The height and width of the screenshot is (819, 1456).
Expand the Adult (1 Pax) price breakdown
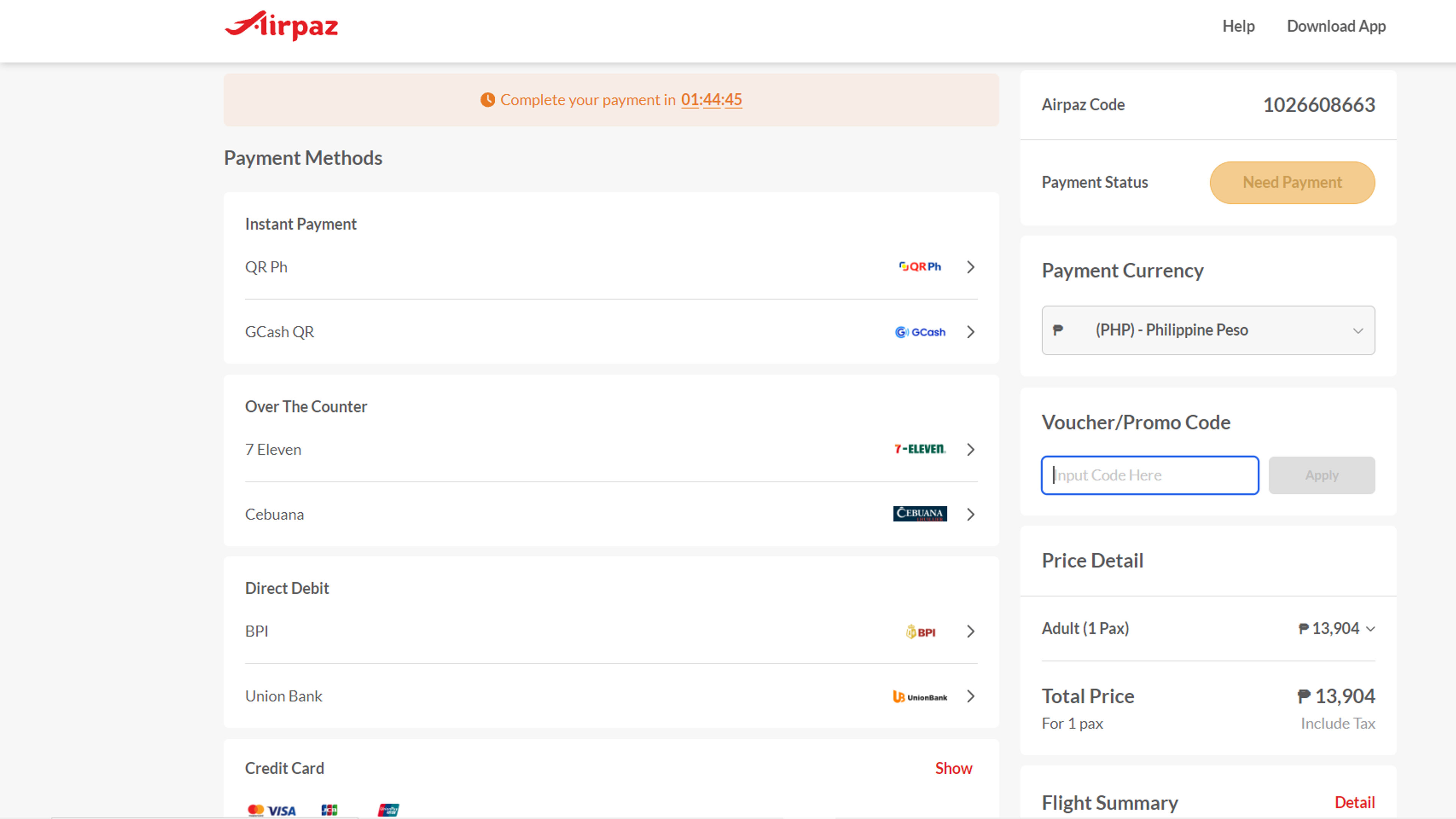(1370, 628)
